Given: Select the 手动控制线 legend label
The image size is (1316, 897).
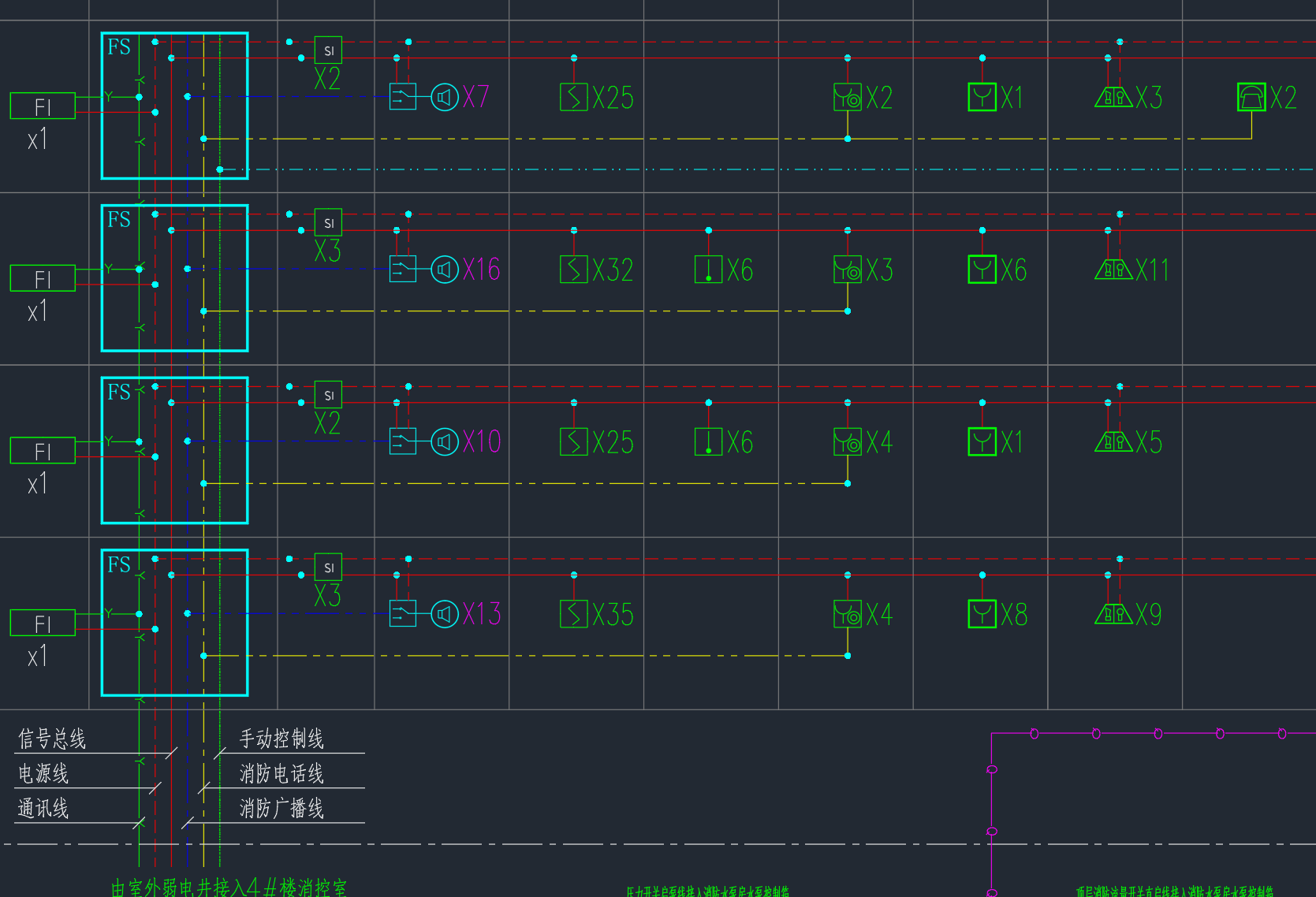Looking at the screenshot, I should pyautogui.click(x=281, y=739).
